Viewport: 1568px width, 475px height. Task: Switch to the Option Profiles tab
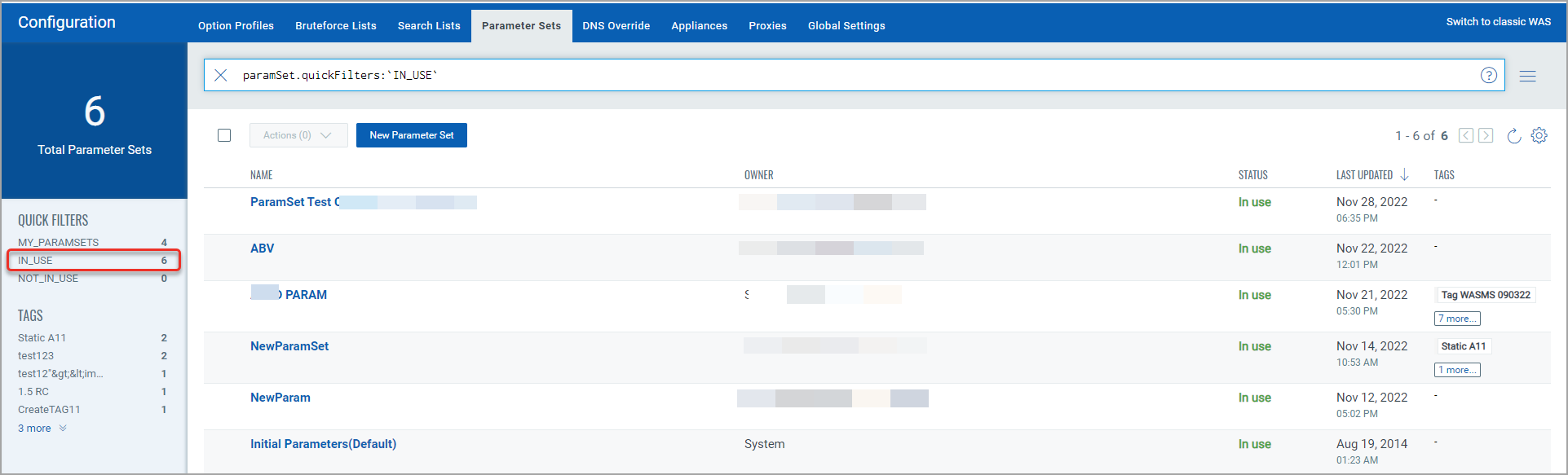[236, 25]
